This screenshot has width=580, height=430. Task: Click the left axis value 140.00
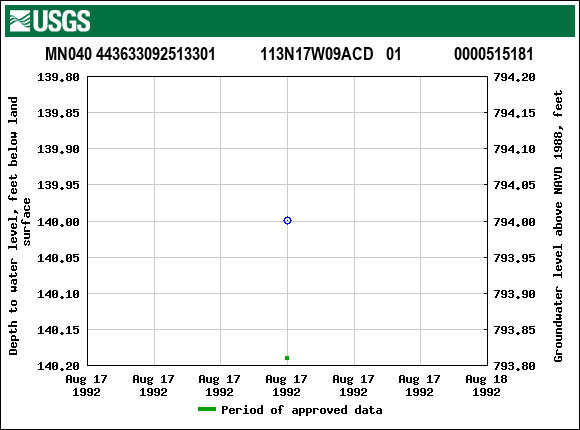[x=58, y=222]
